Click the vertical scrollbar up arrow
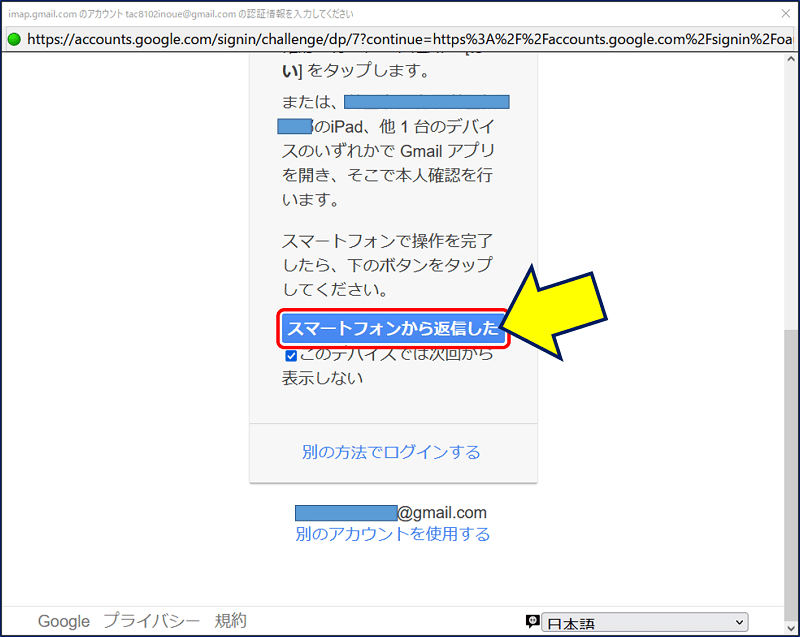 click(791, 59)
